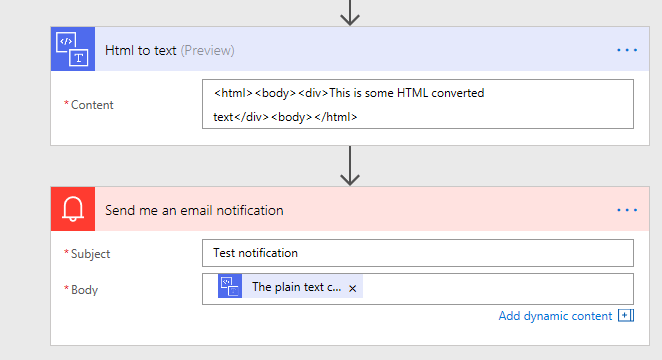Click the Html to text action icon
This screenshot has width=662, height=360.
pos(73,49)
